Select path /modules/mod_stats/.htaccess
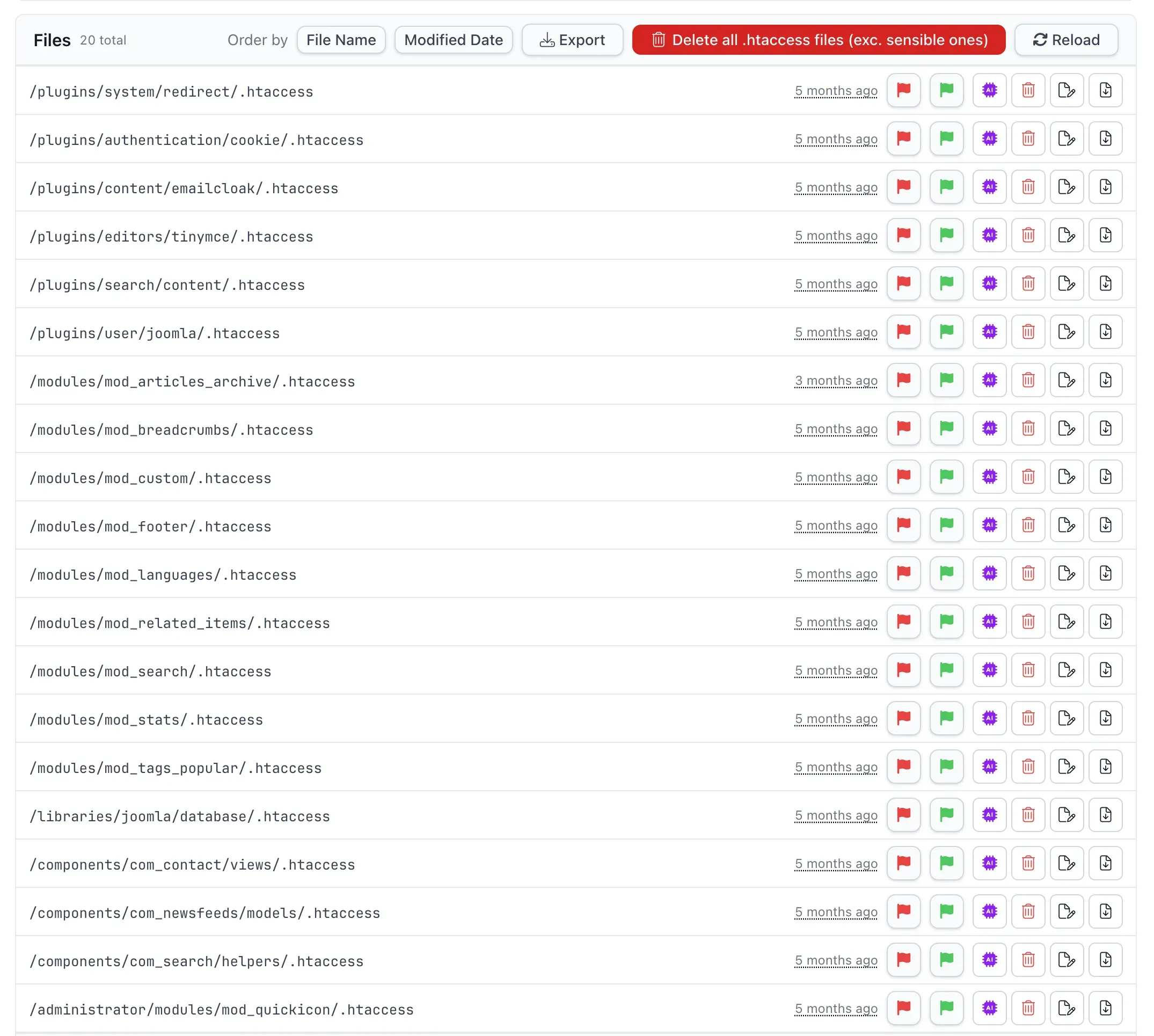 (x=146, y=720)
